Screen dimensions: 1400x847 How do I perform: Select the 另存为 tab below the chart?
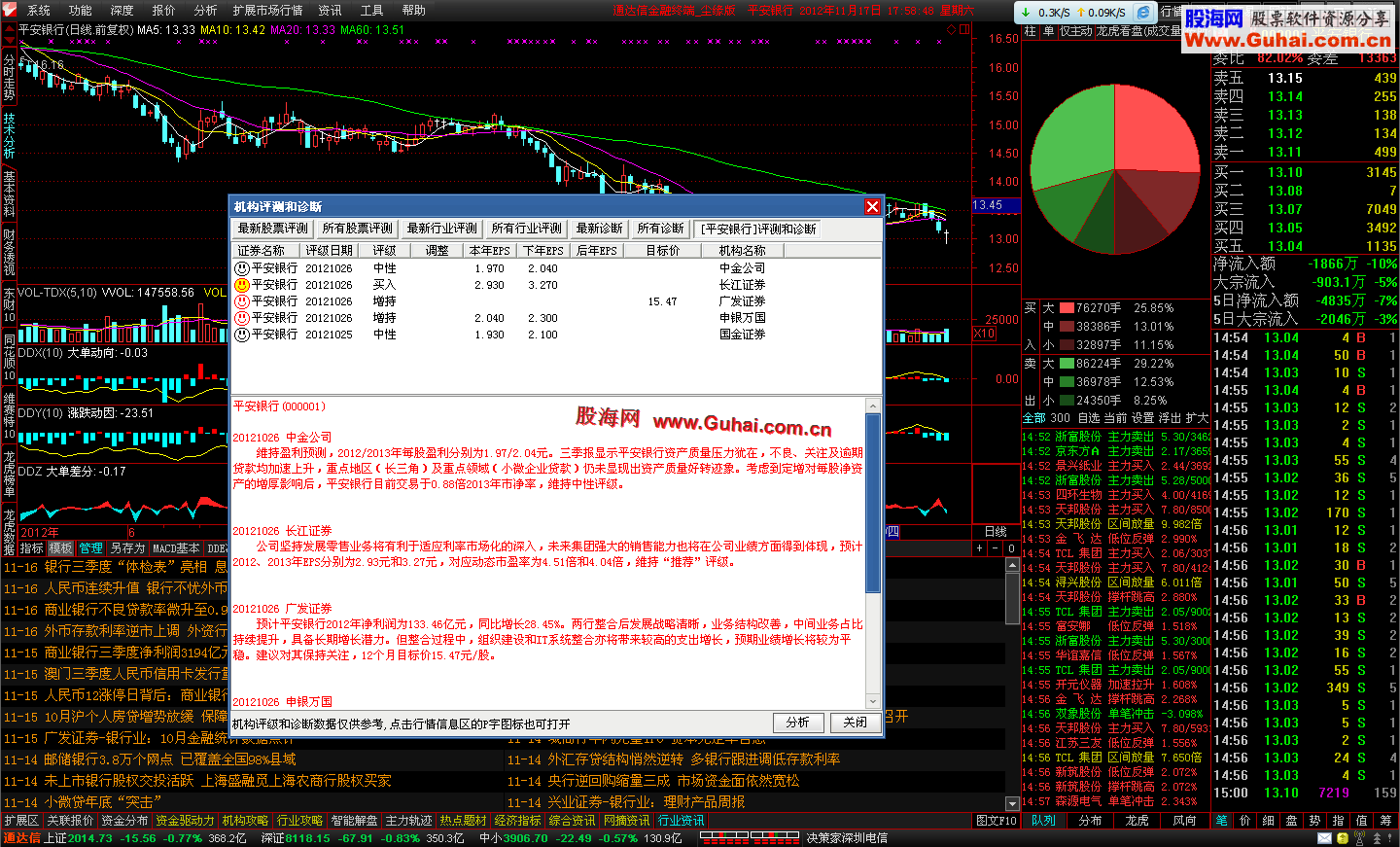point(127,548)
